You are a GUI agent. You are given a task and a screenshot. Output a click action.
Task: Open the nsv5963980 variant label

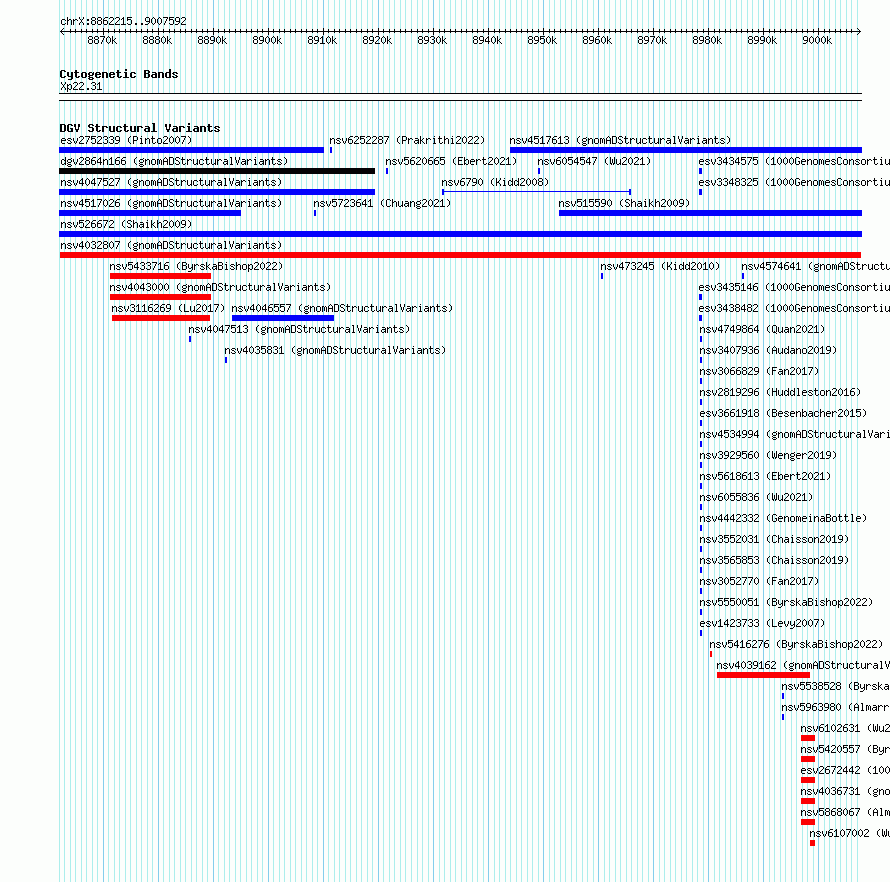click(x=836, y=707)
